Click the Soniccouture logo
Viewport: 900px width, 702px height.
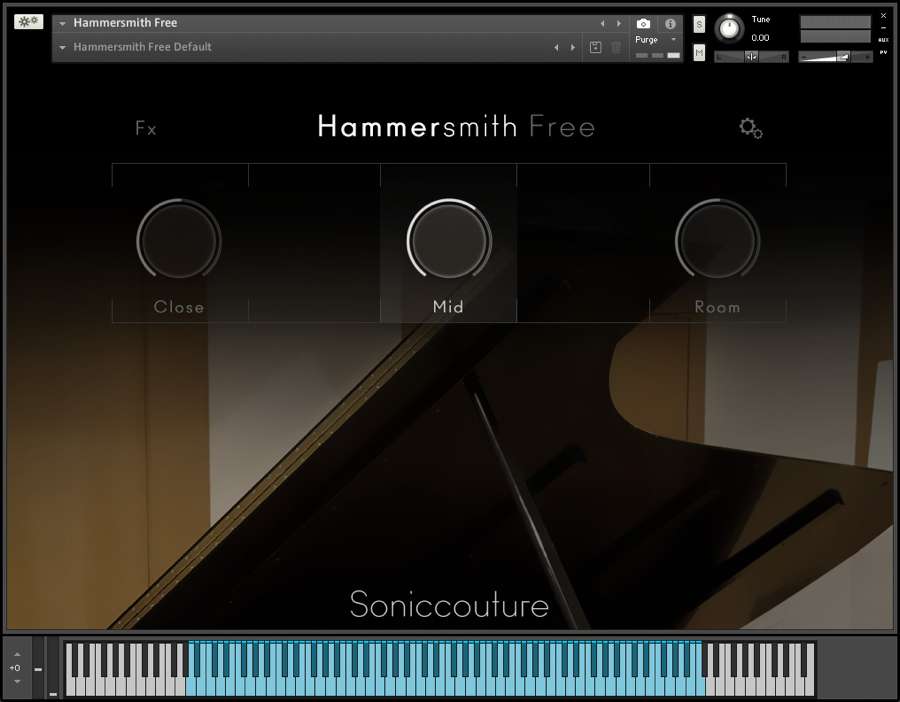(x=449, y=604)
